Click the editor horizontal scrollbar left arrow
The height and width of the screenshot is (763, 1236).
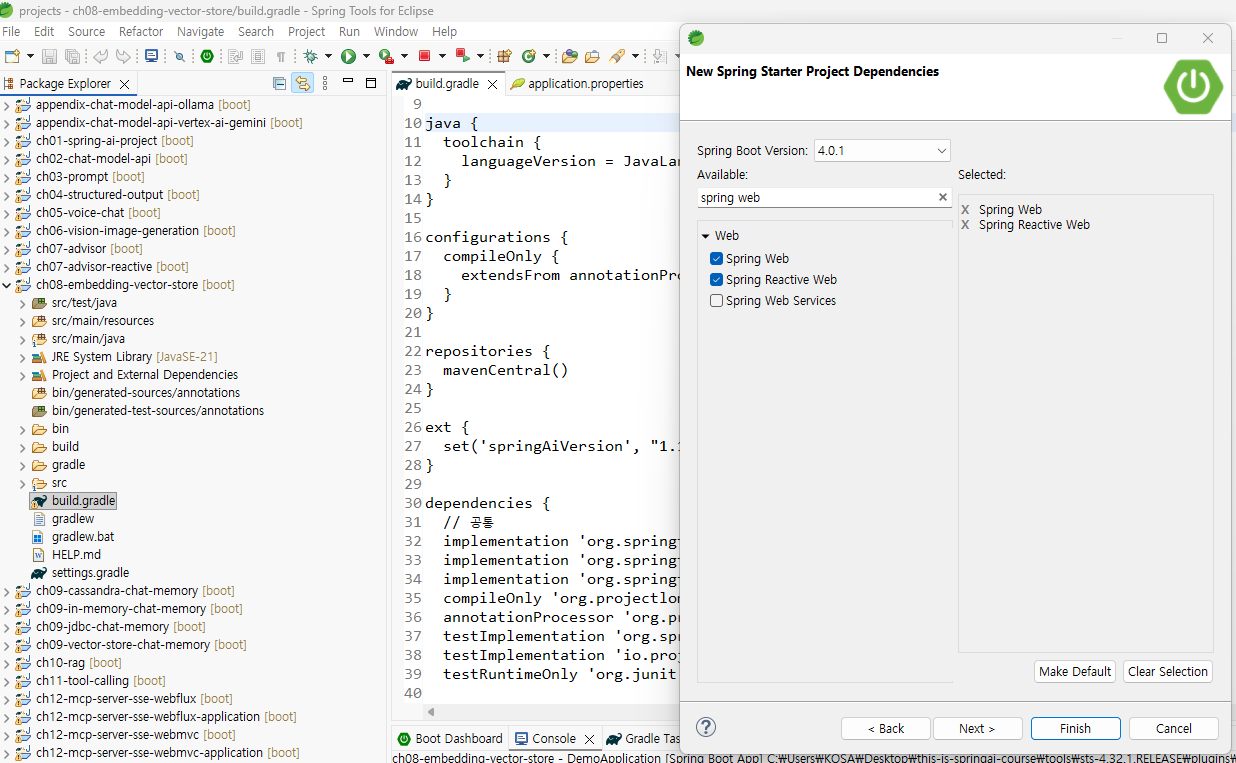coord(431,712)
